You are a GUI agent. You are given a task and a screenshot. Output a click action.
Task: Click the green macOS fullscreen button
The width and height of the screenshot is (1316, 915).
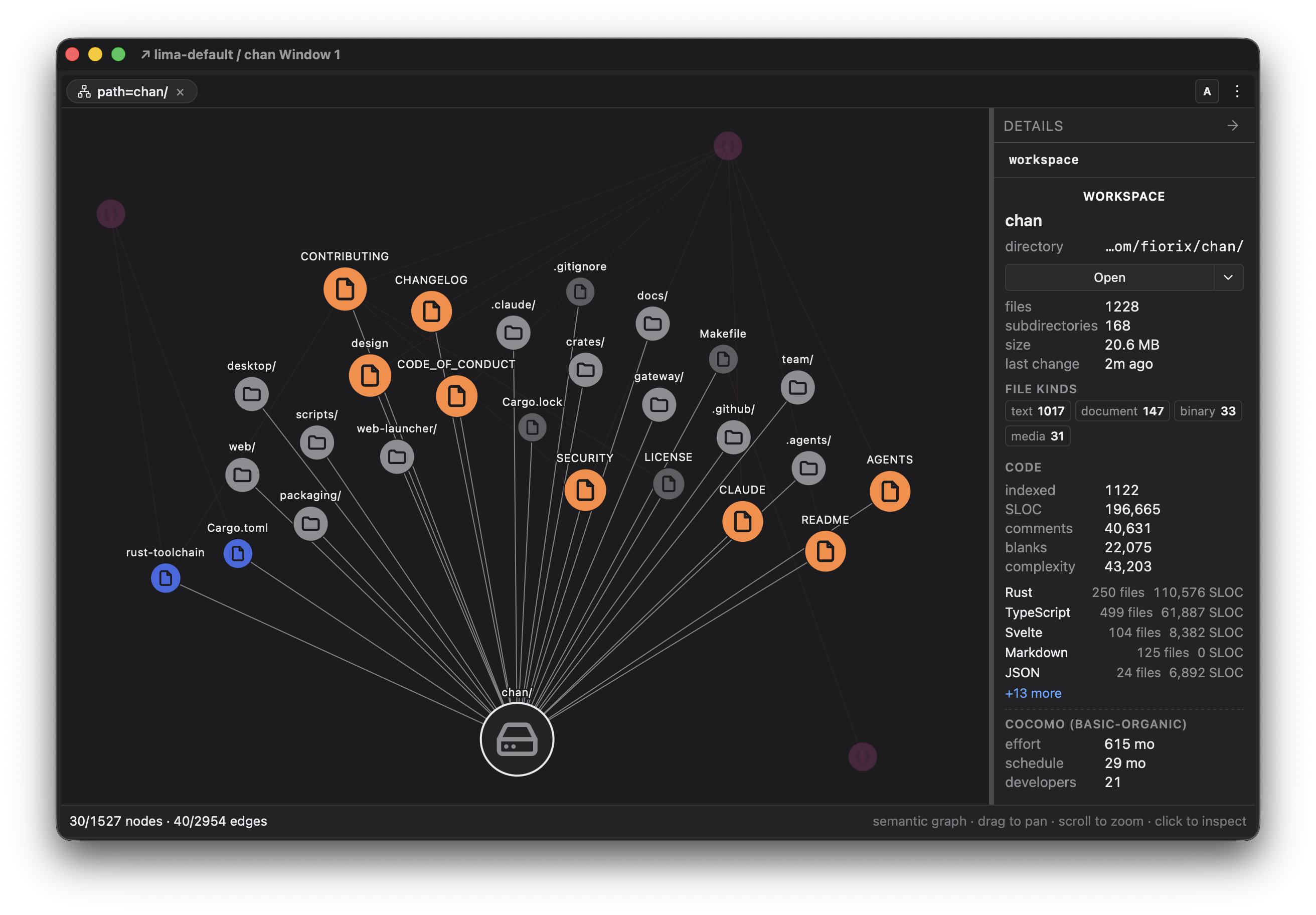tap(118, 55)
